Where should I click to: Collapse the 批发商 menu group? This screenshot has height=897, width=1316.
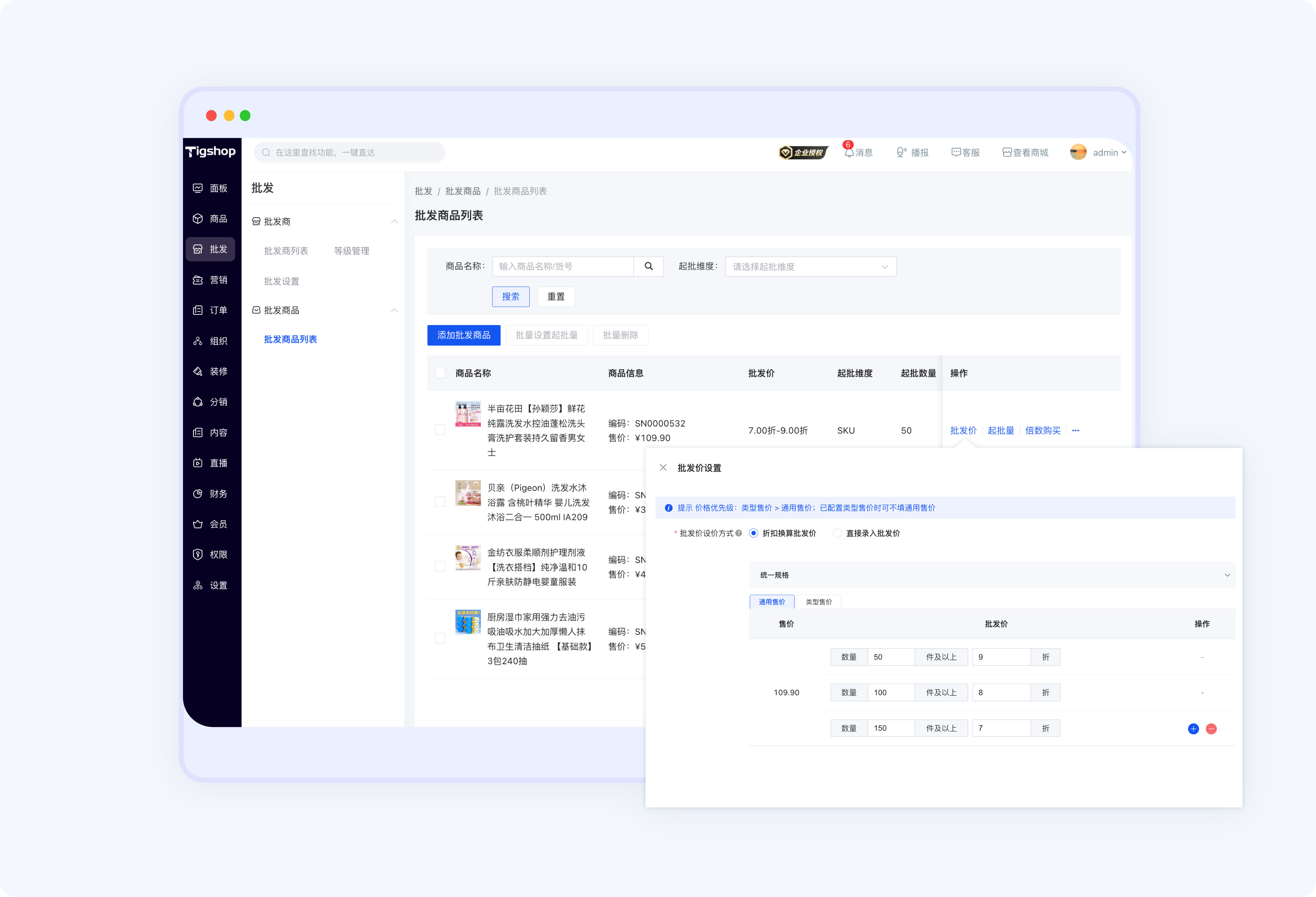394,221
